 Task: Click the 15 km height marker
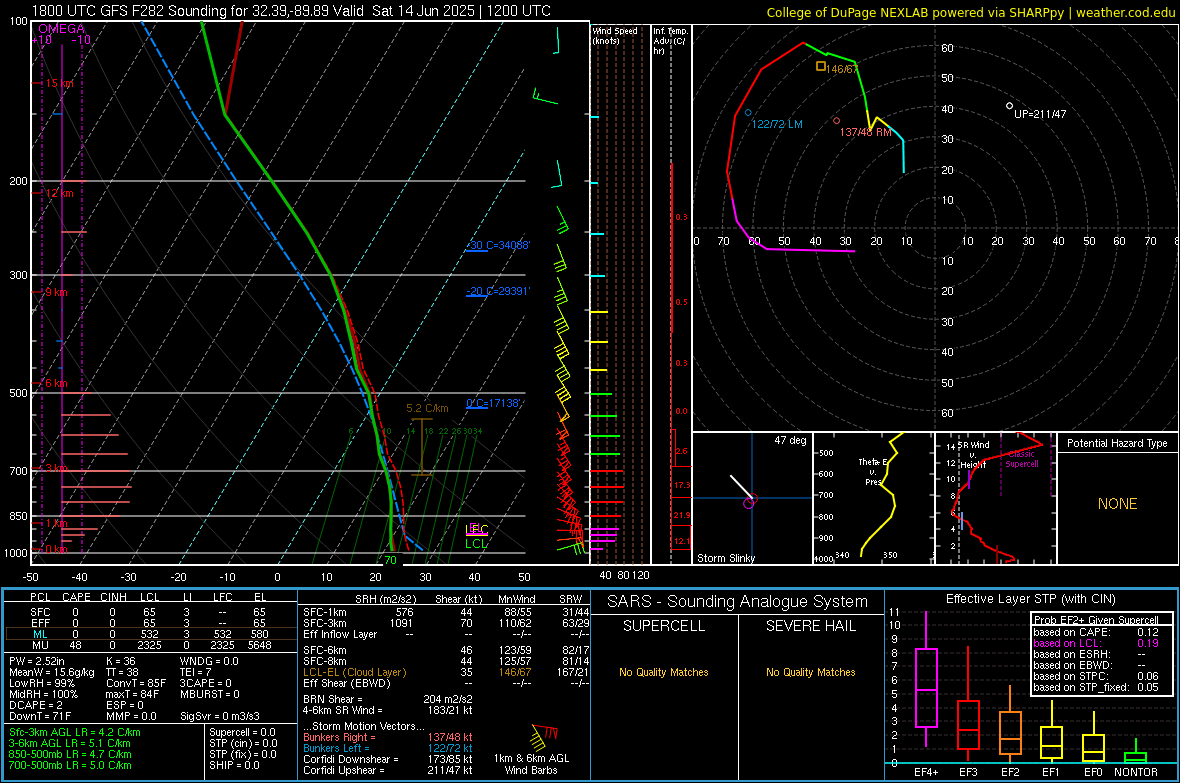(59, 84)
